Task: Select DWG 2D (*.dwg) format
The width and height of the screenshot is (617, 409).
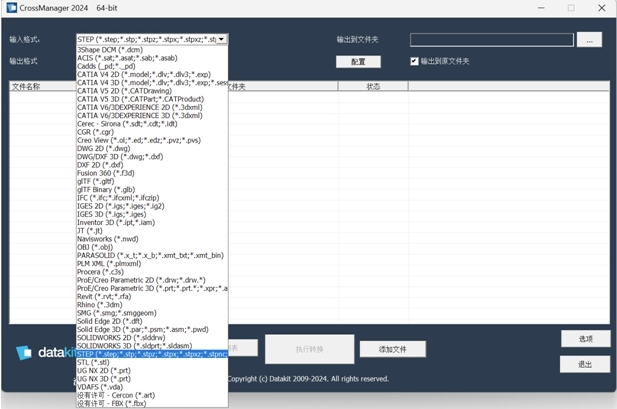Action: pyautogui.click(x=152, y=148)
